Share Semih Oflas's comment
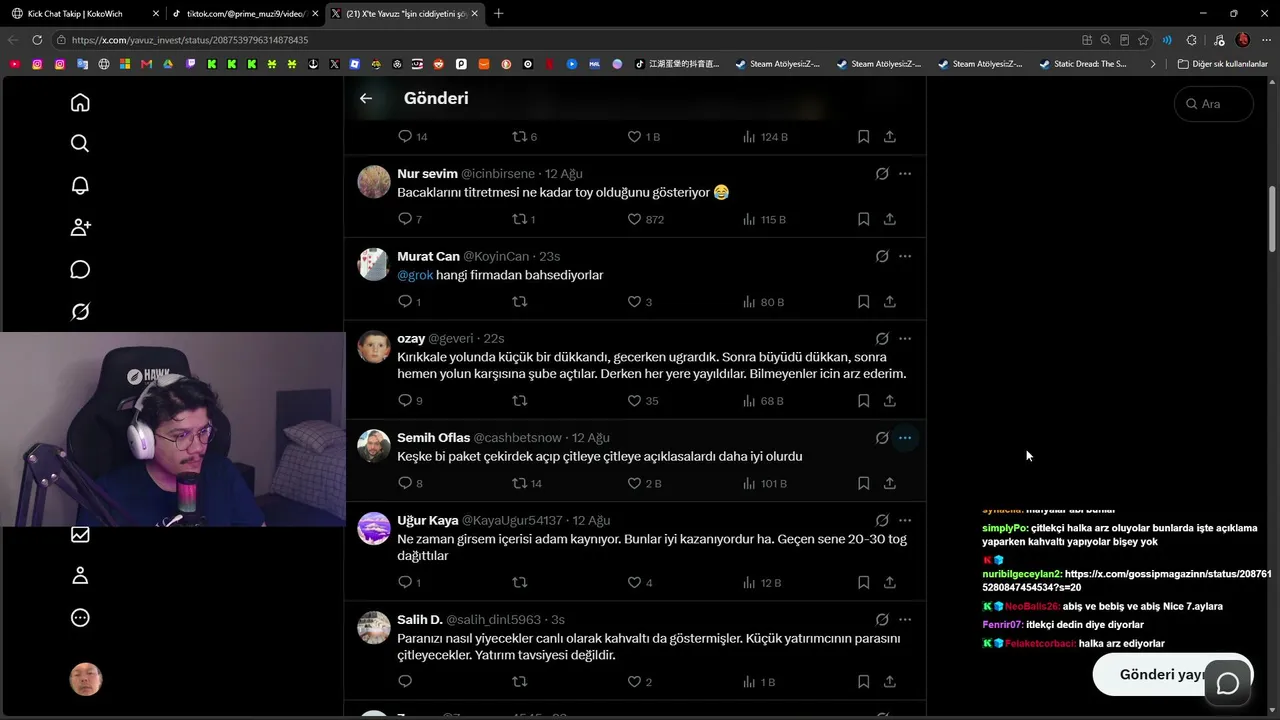 pos(890,483)
